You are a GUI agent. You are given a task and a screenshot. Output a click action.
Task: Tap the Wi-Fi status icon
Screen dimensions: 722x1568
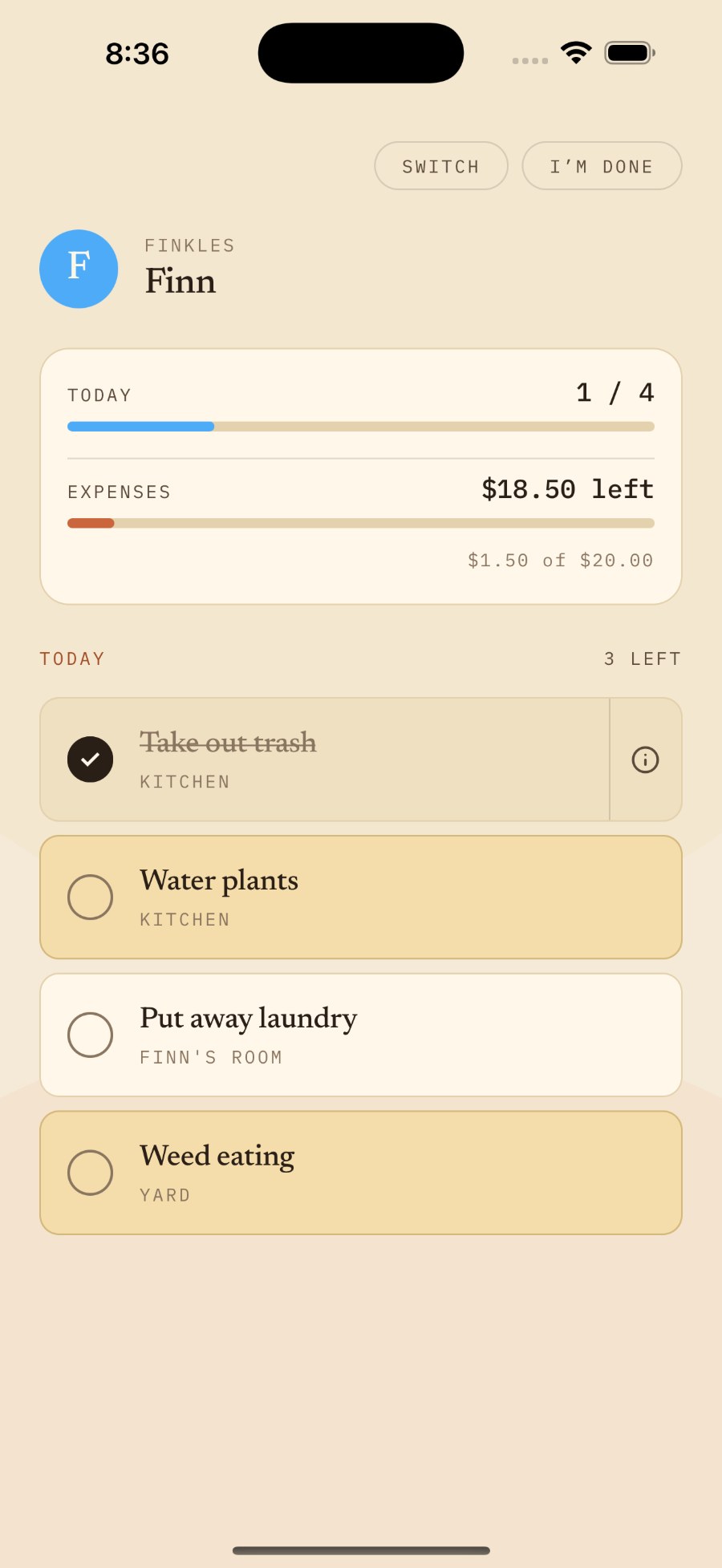tap(576, 53)
